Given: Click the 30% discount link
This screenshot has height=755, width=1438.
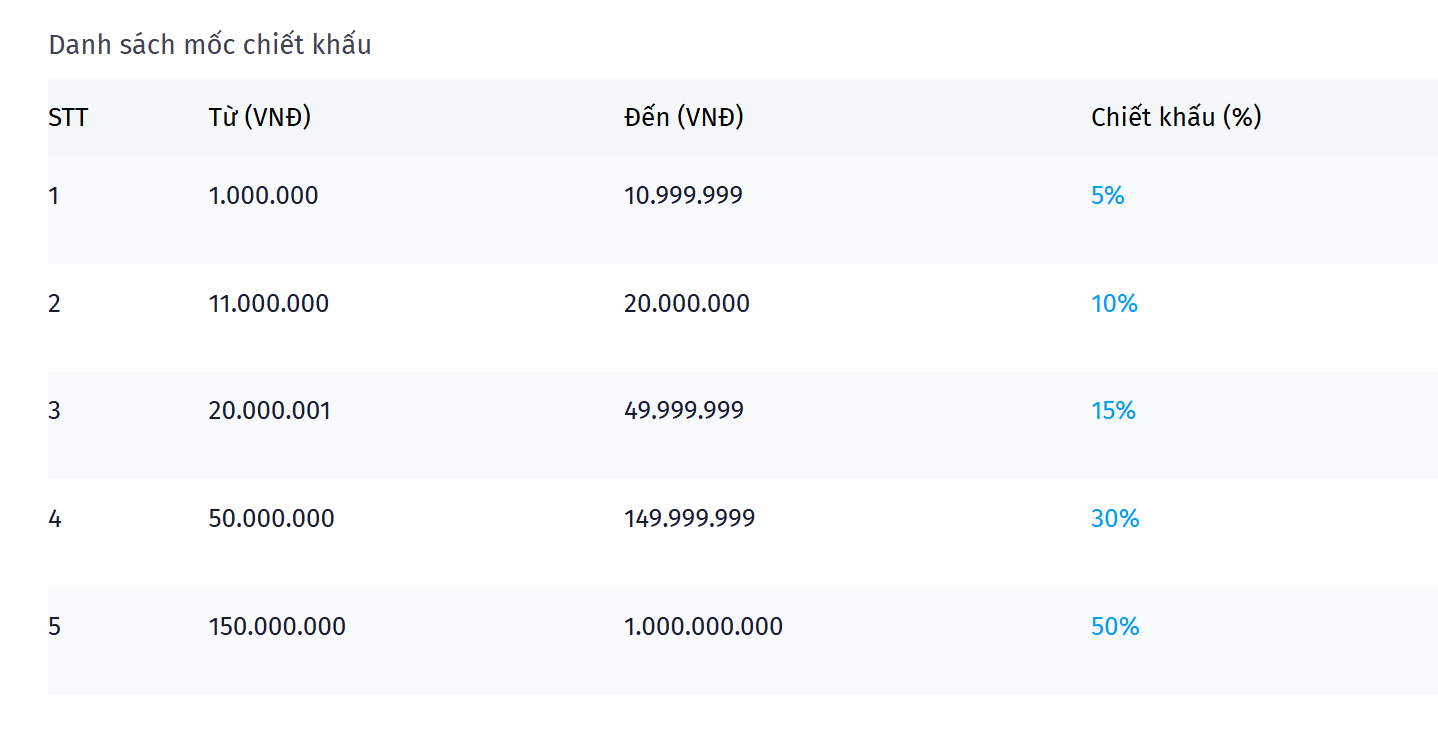Looking at the screenshot, I should tap(1115, 519).
